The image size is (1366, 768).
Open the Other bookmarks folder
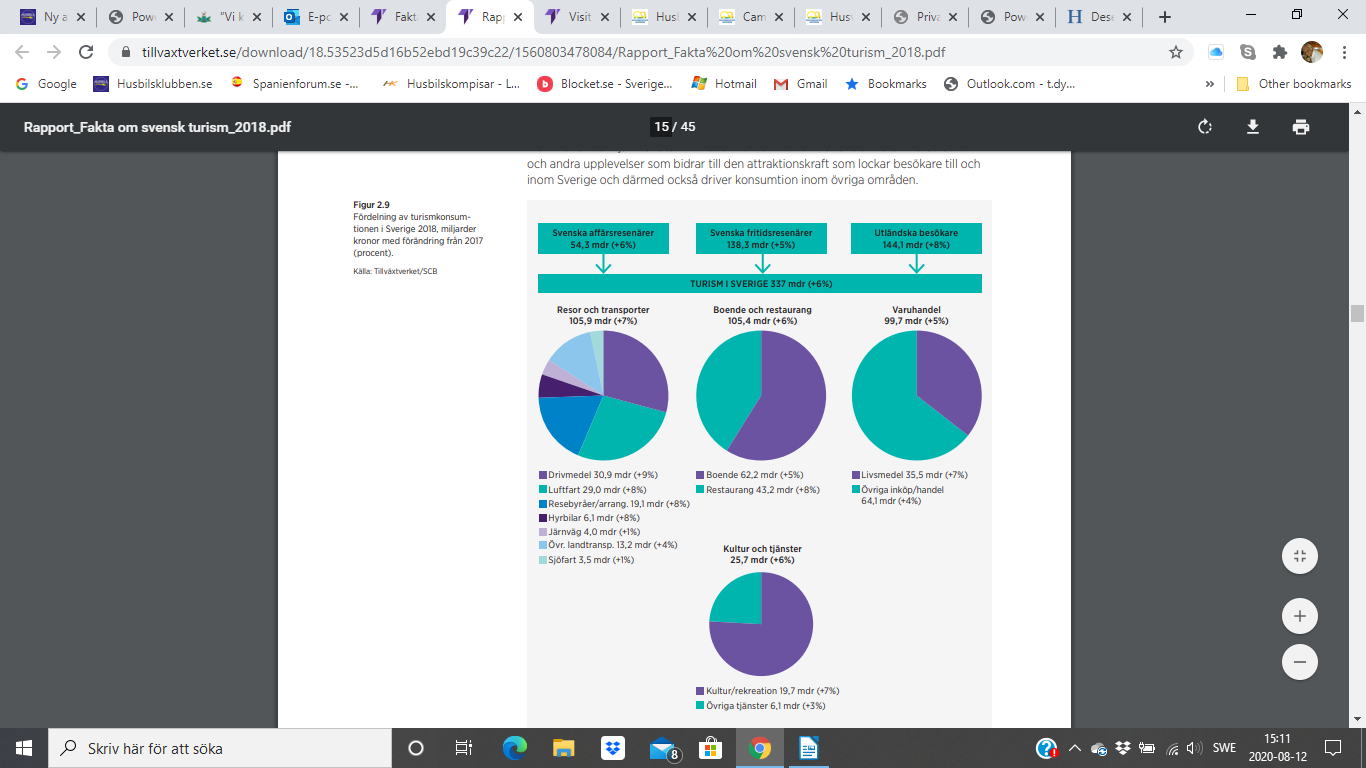tap(1294, 84)
